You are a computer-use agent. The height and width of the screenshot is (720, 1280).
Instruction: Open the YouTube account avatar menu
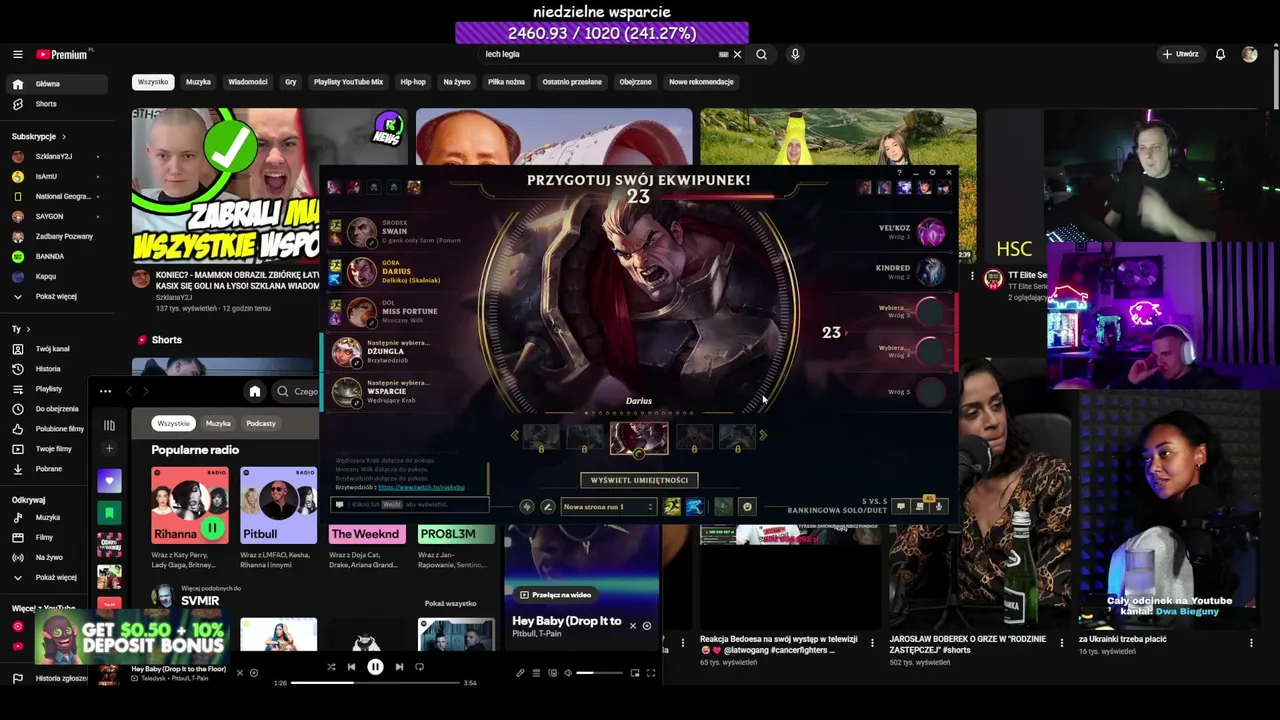pos(1249,54)
